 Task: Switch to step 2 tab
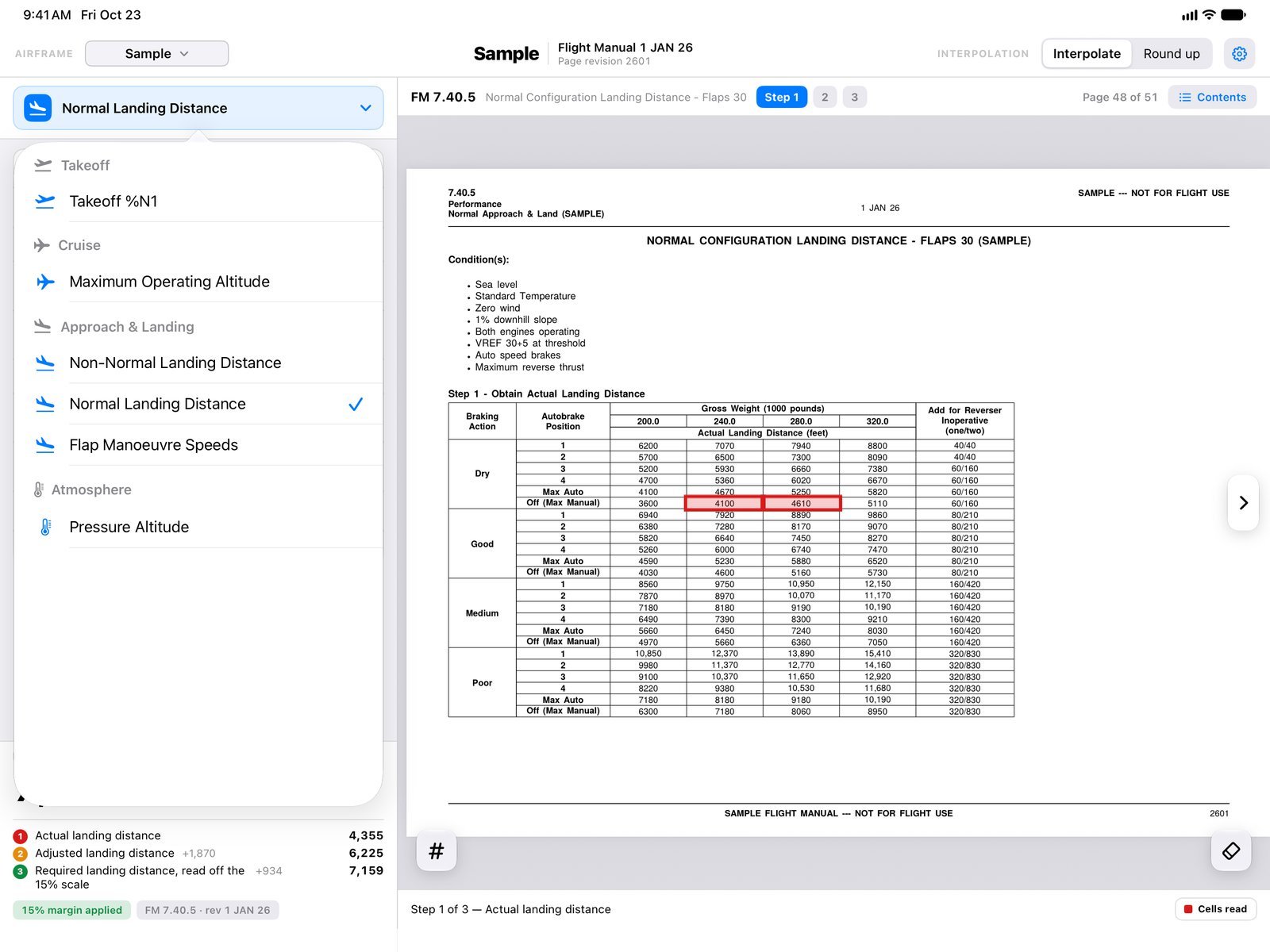point(825,97)
